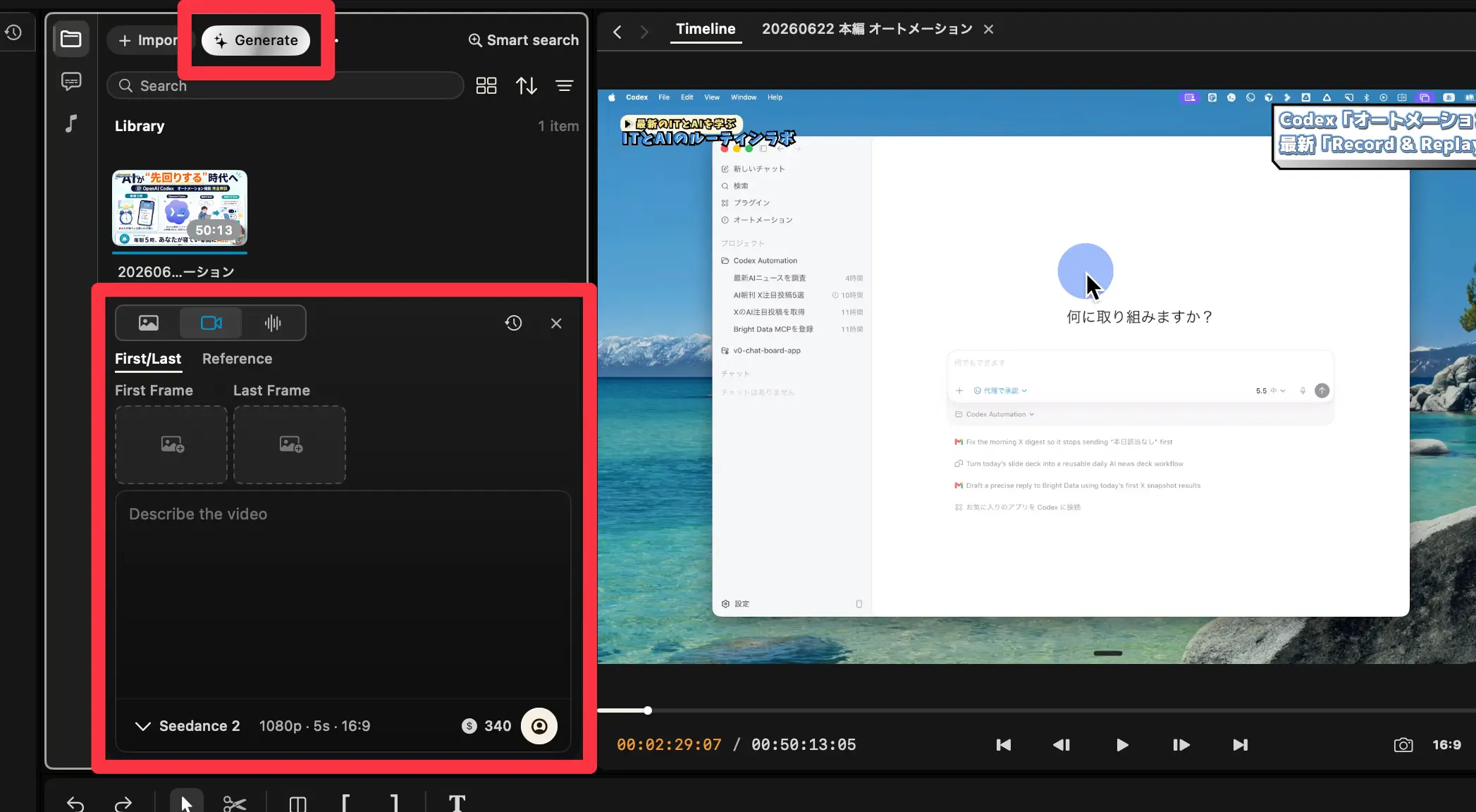
Task: Capture a snapshot with the camera icon
Action: tap(1403, 745)
